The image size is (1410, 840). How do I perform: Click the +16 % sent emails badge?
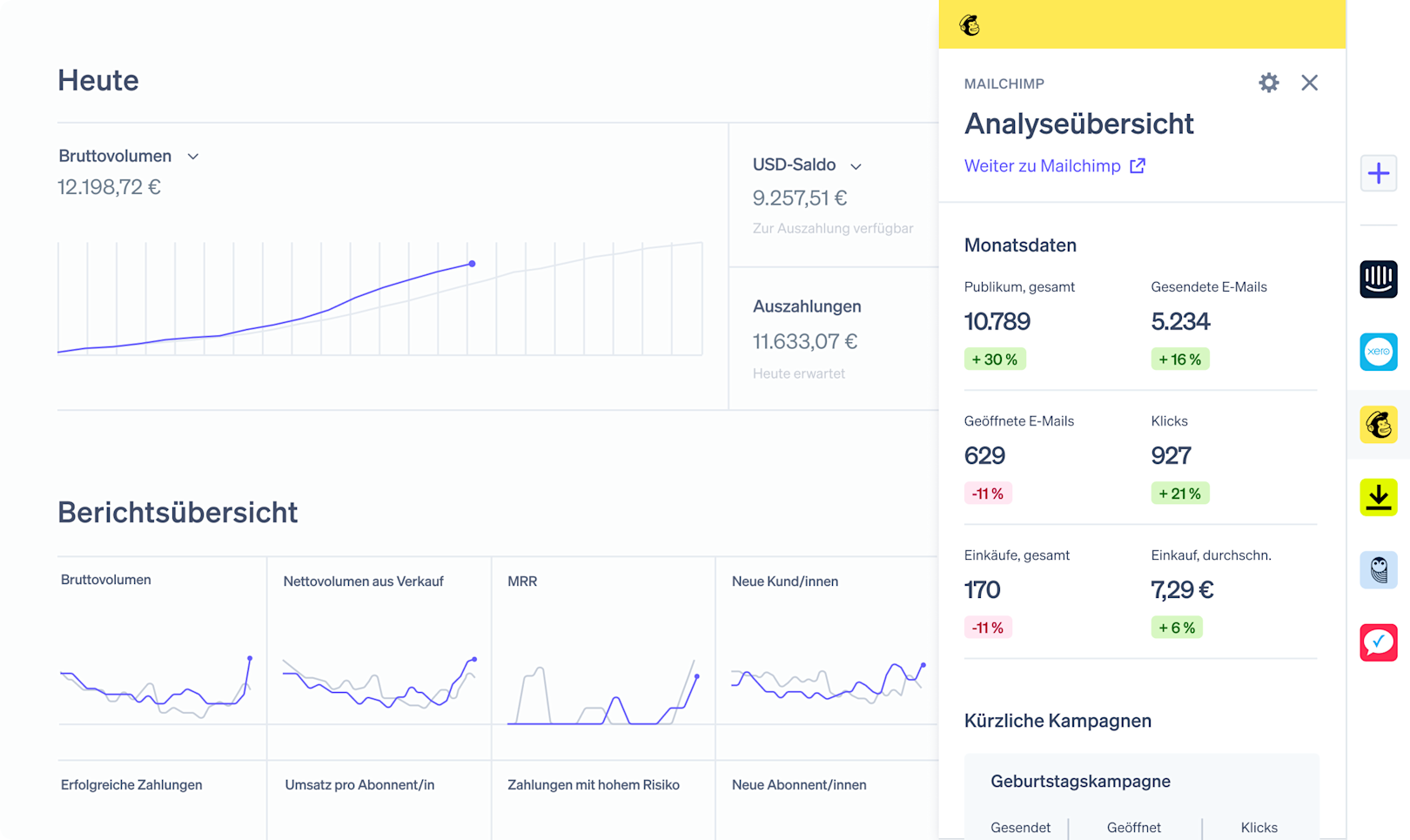(x=1180, y=360)
